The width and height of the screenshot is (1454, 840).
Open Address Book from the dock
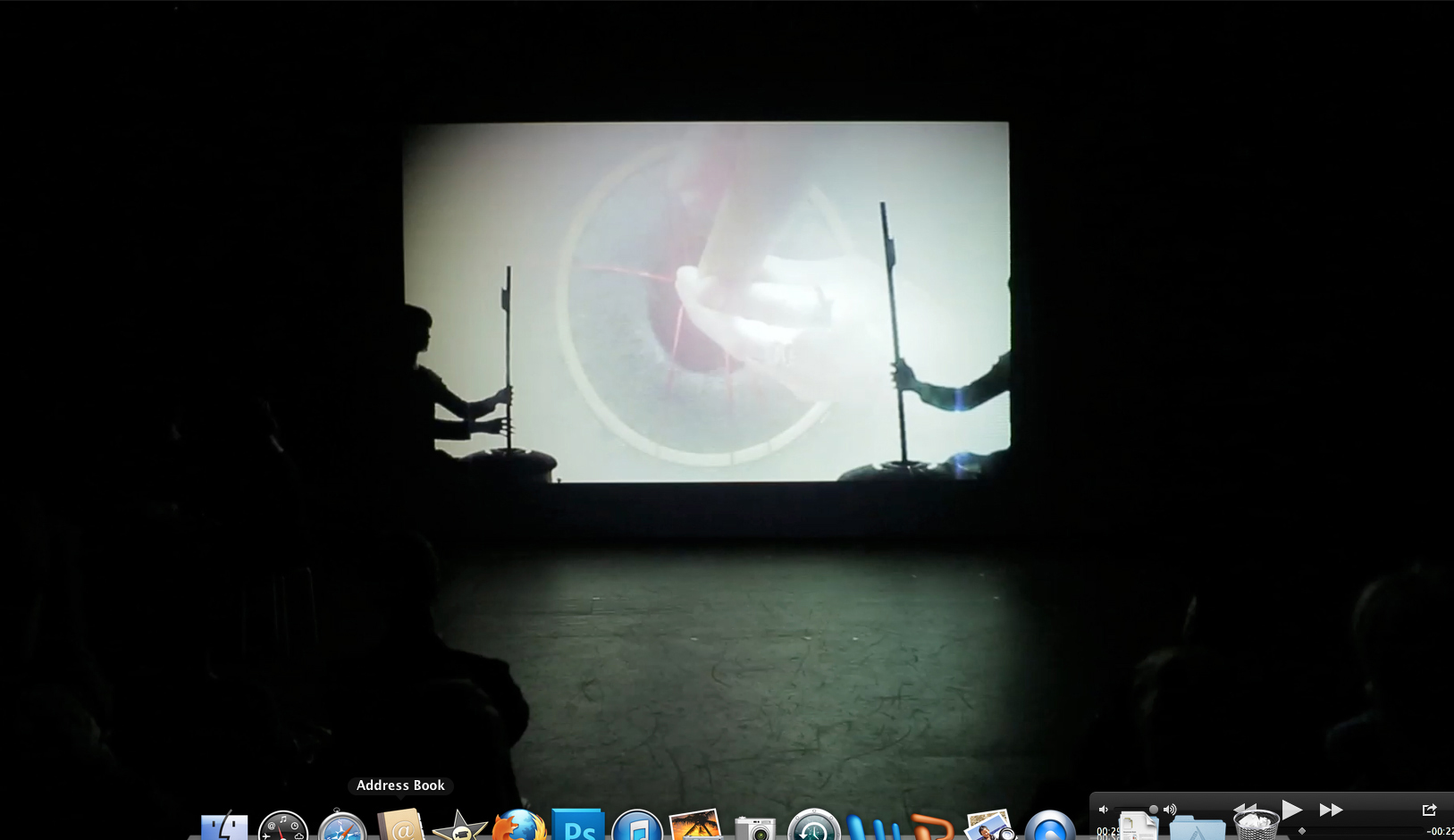(400, 827)
